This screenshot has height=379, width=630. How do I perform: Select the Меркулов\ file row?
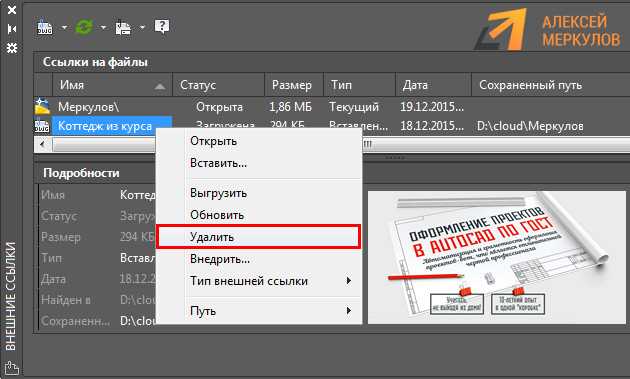pyautogui.click(x=332, y=107)
